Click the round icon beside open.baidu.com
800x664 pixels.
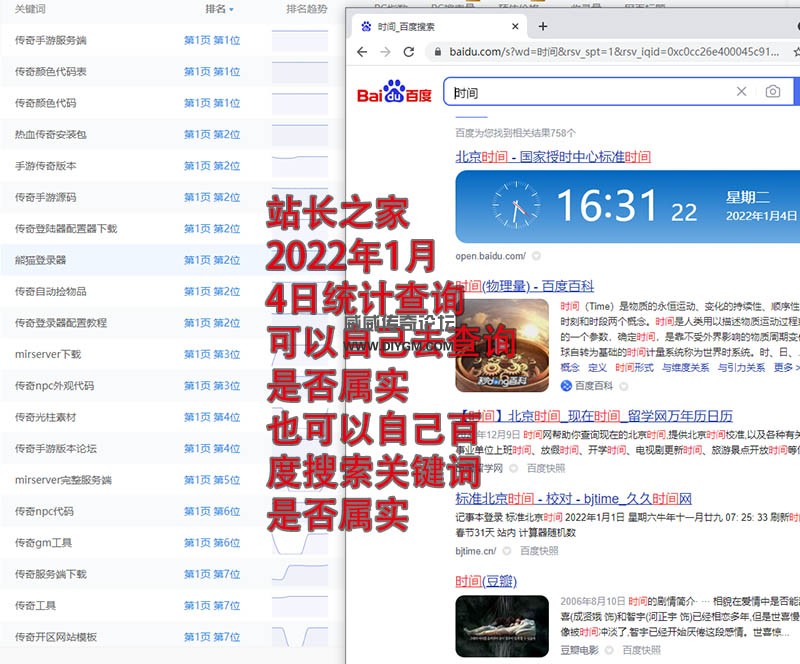point(536,256)
